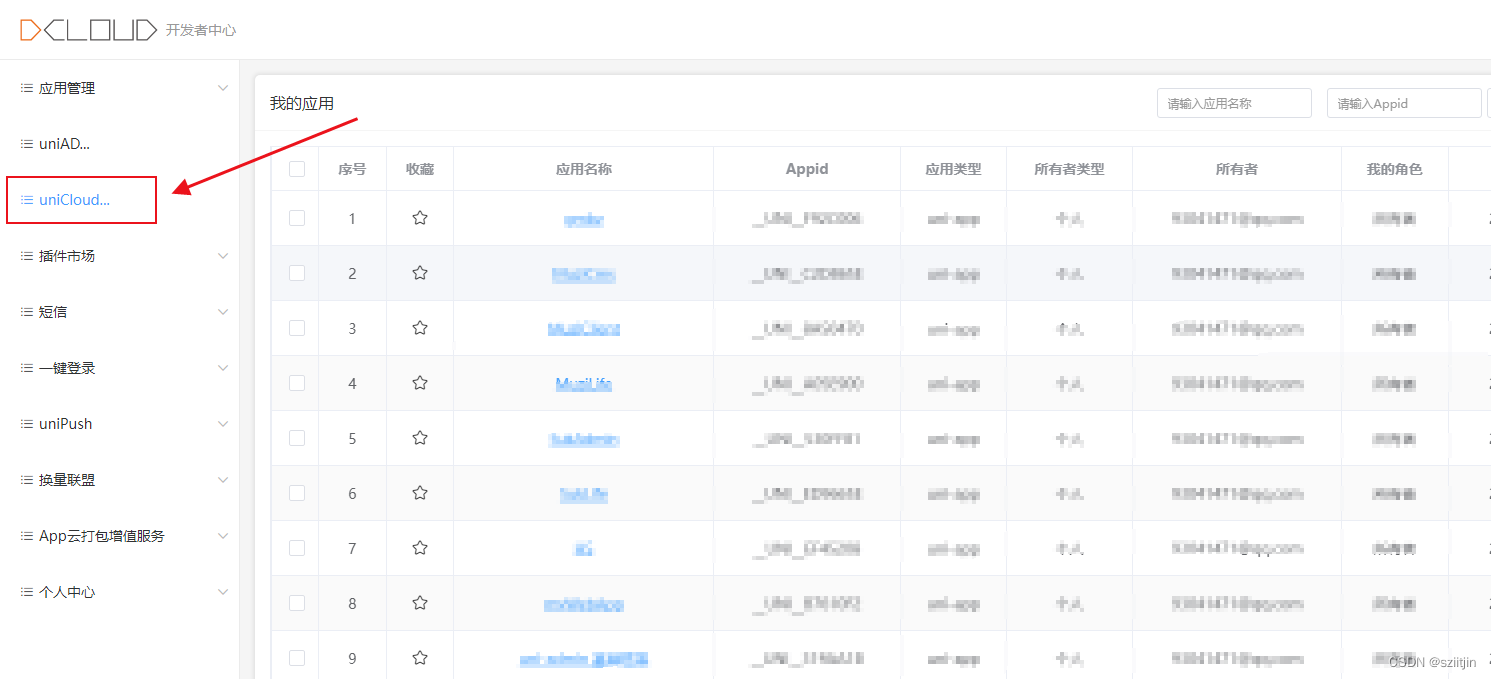Expand the App云打包增值服务 chevron

pyautogui.click(x=223, y=536)
